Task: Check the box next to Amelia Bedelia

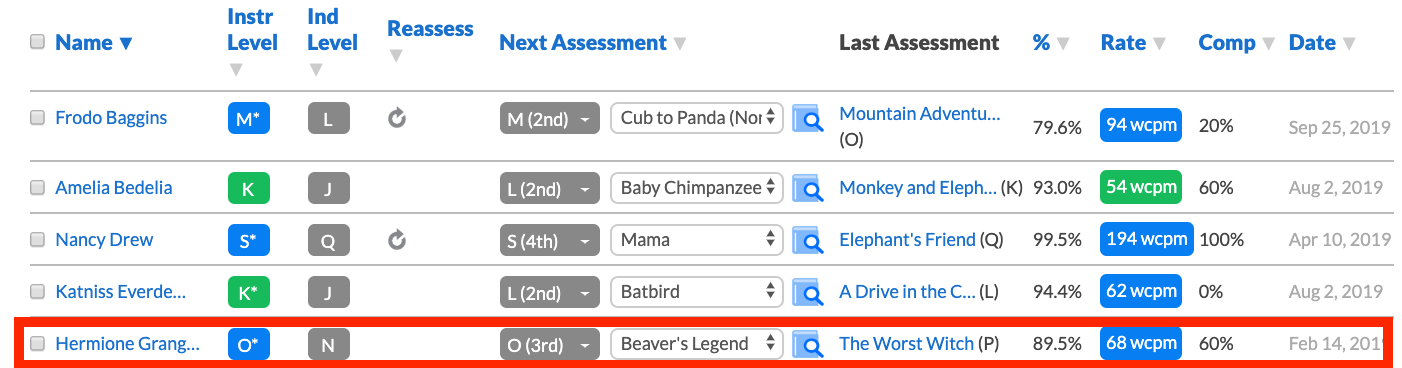Action: pos(38,188)
